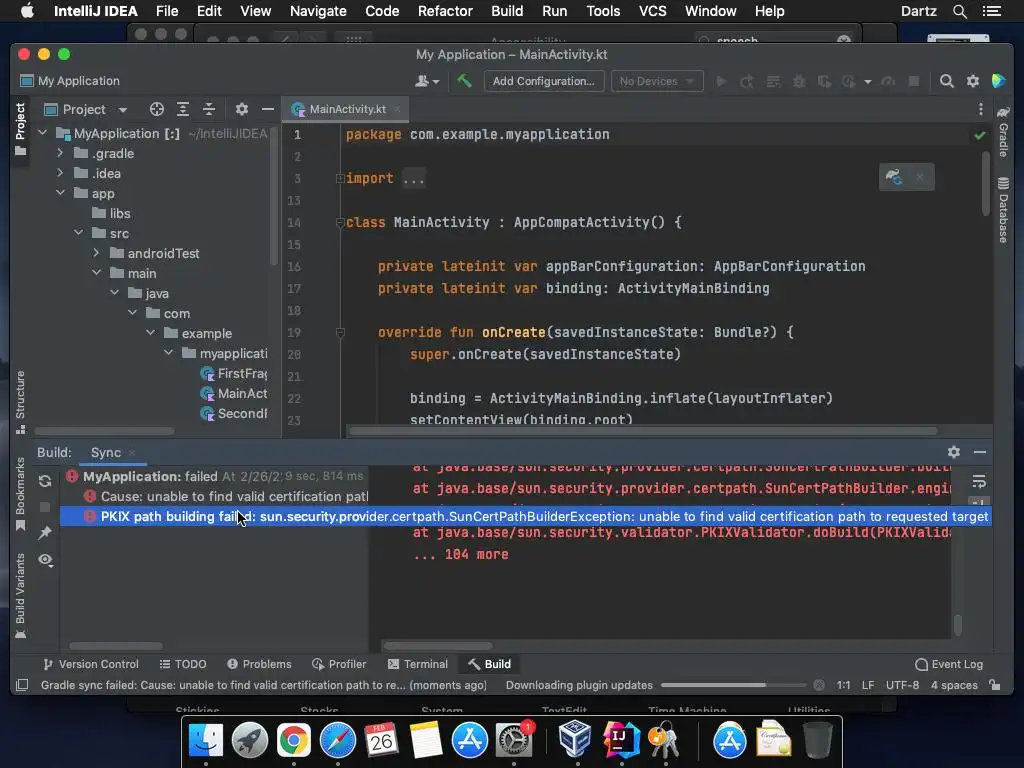The width and height of the screenshot is (1024, 768).
Task: Click the Run play icon
Action: [x=721, y=81]
